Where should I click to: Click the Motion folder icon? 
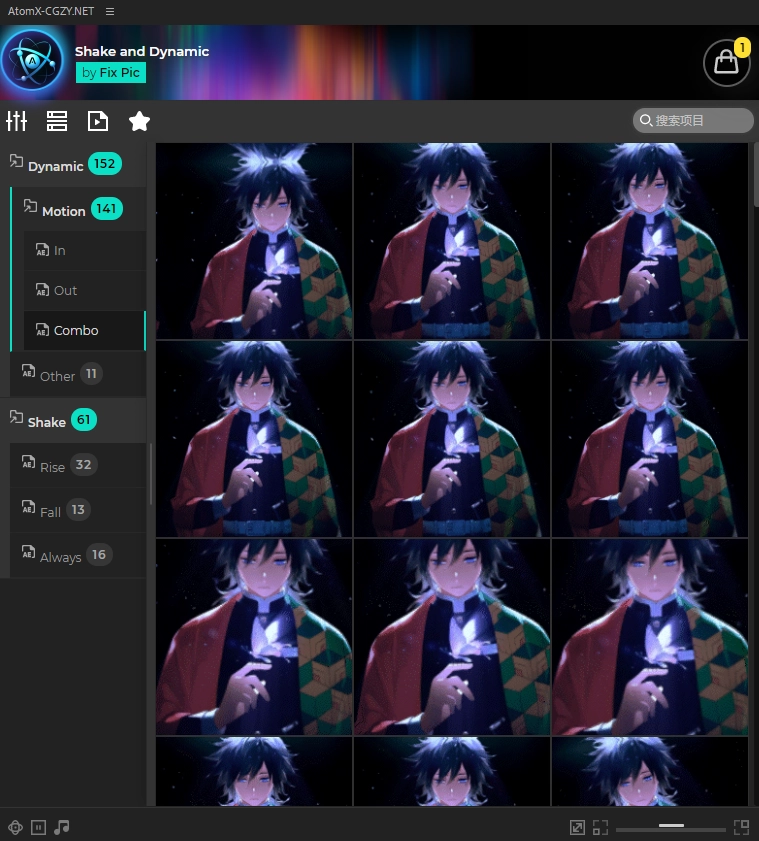coord(30,205)
